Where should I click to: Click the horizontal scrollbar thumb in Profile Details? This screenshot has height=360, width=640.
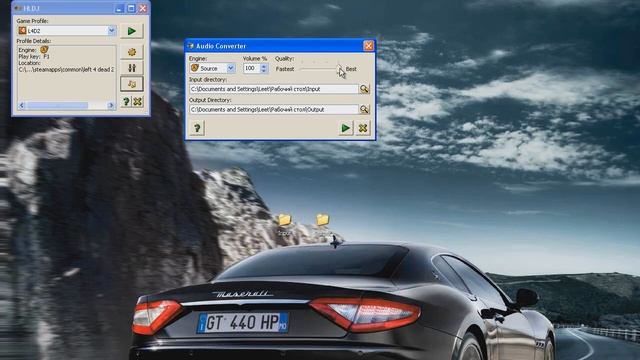tap(57, 105)
